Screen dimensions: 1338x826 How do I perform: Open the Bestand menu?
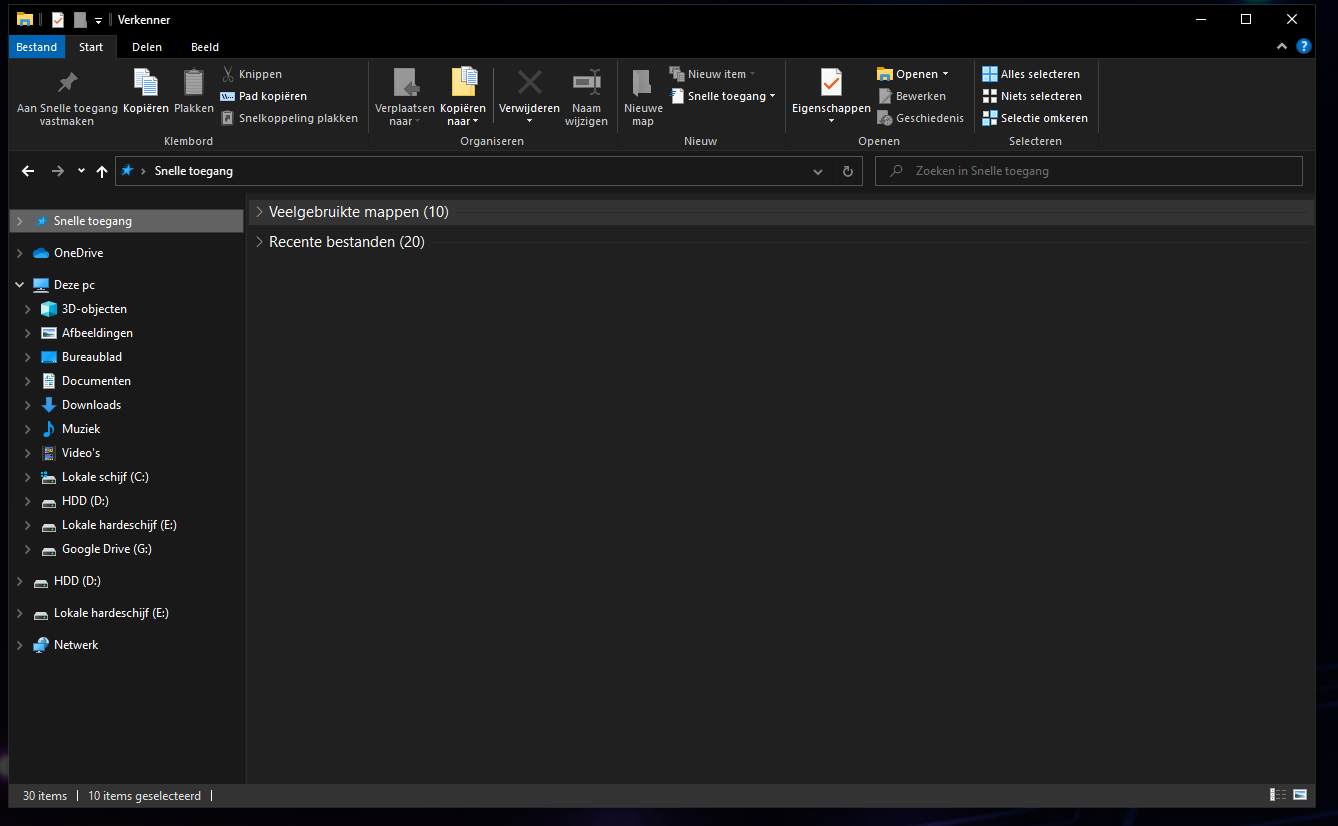click(37, 47)
